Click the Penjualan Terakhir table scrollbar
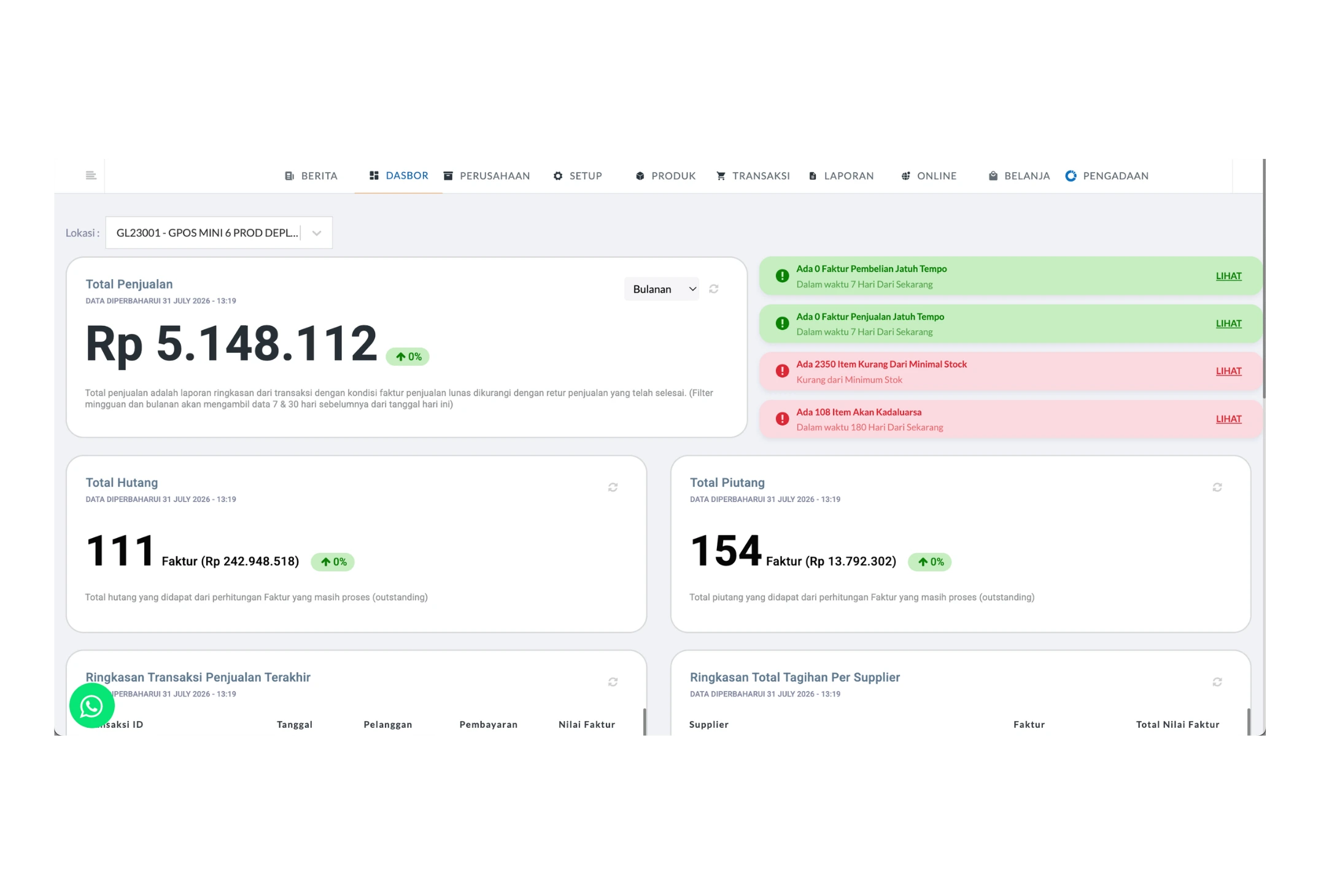 [x=645, y=722]
